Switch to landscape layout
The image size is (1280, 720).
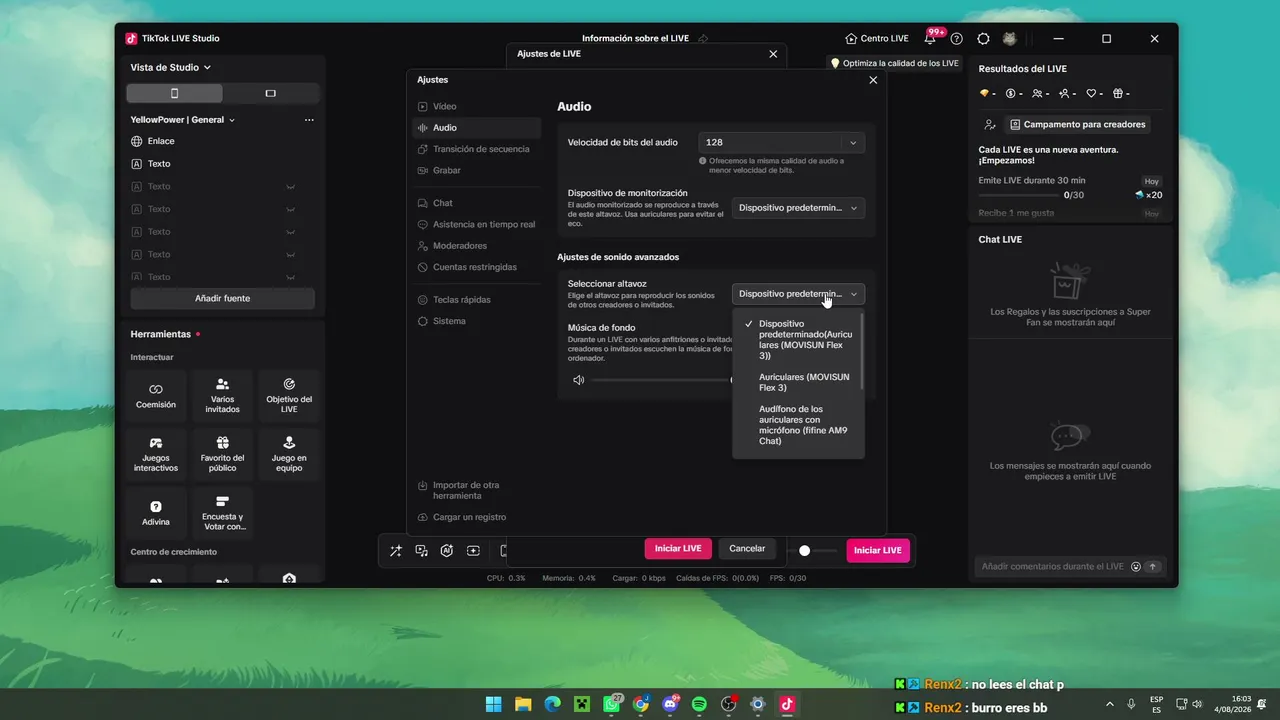pyautogui.click(x=271, y=93)
